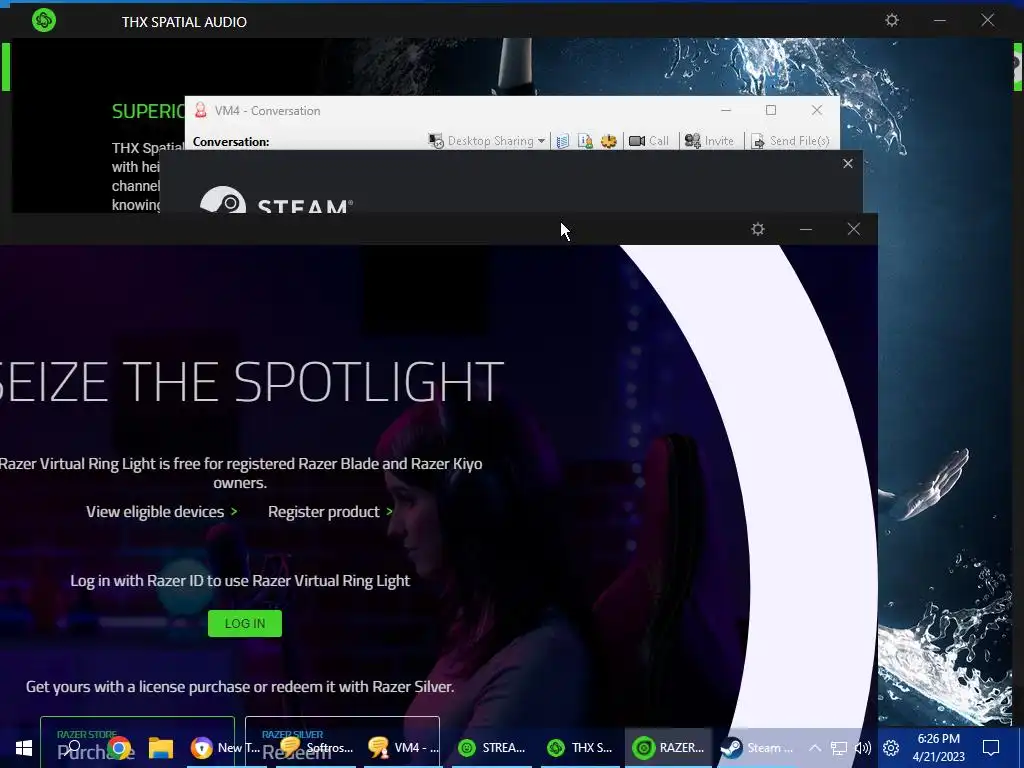Maximize the VM4 Conversation window
Screen dimensions: 1024x768
pyautogui.click(x=771, y=110)
